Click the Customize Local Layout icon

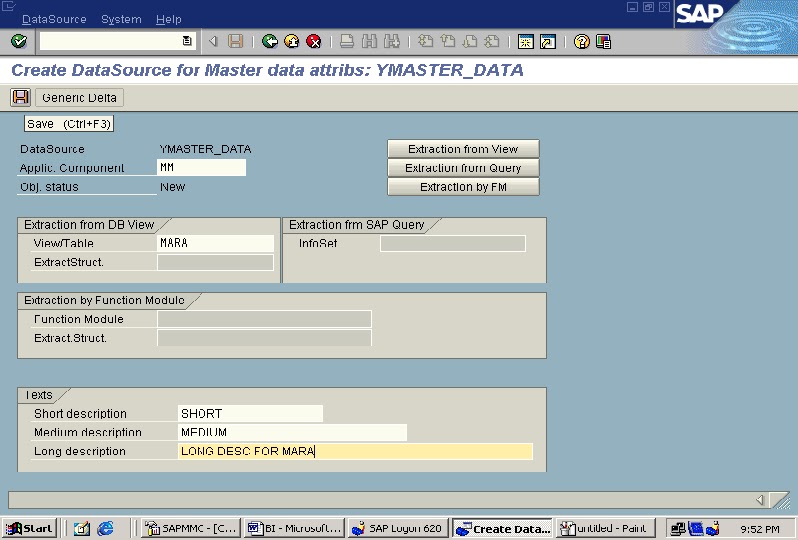(603, 41)
